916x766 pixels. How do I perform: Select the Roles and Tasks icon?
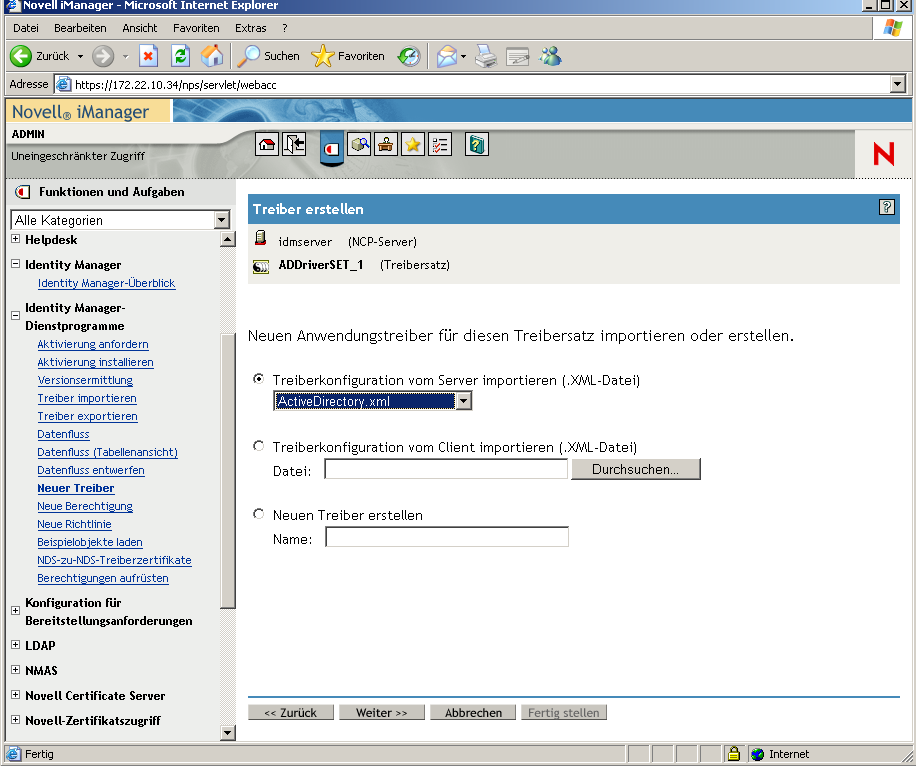pos(331,145)
